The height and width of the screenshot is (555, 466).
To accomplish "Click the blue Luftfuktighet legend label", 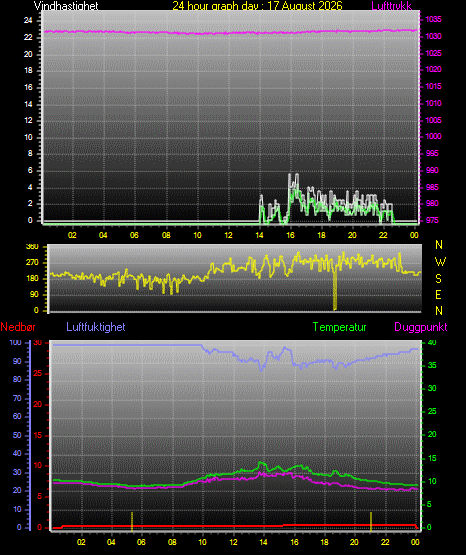I will pos(96,327).
